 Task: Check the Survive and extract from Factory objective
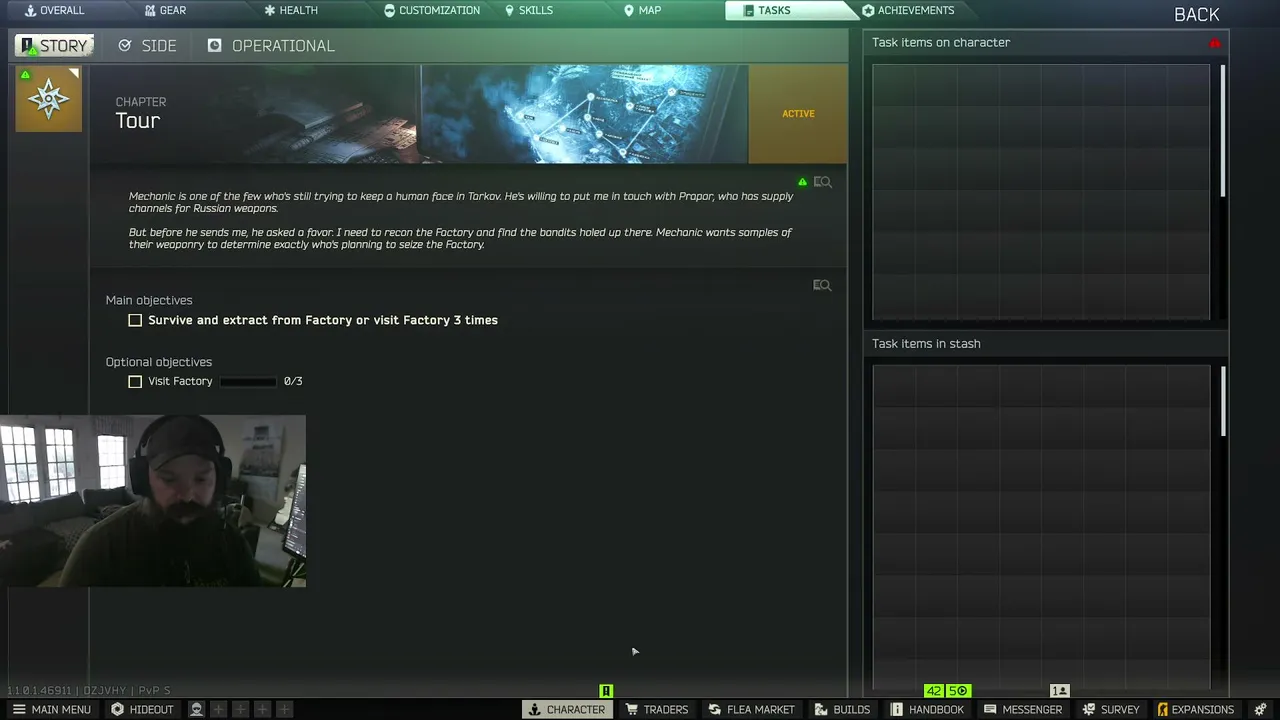pyautogui.click(x=135, y=320)
